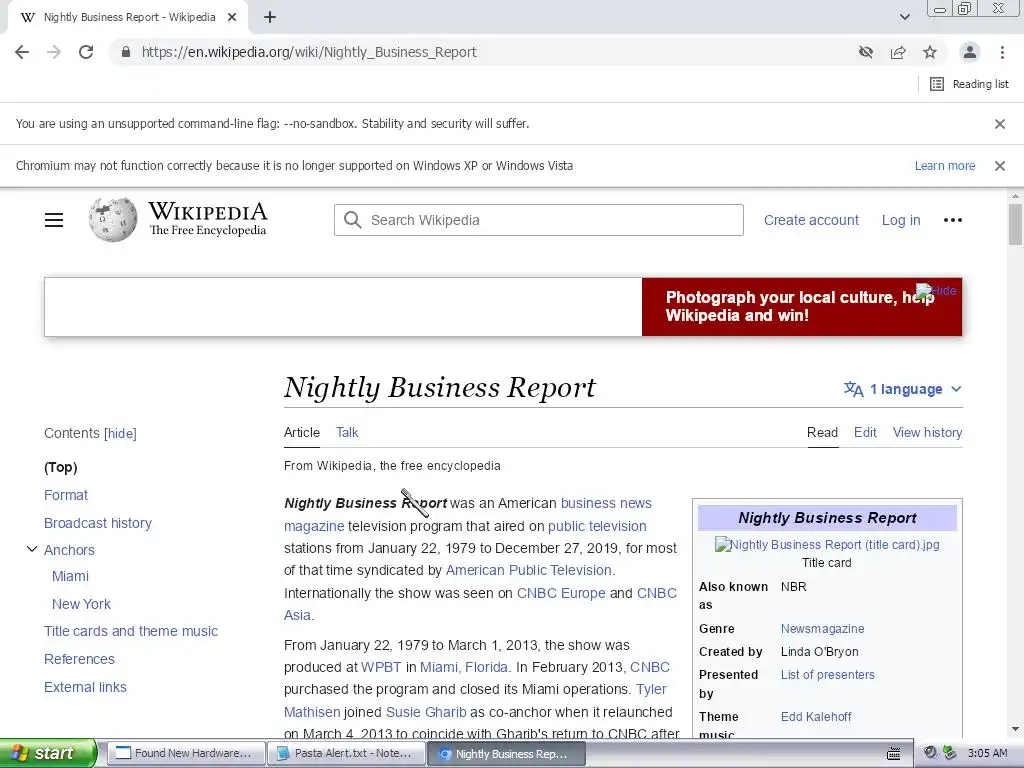This screenshot has height=768, width=1024.
Task: Share this page icon
Action: [898, 52]
